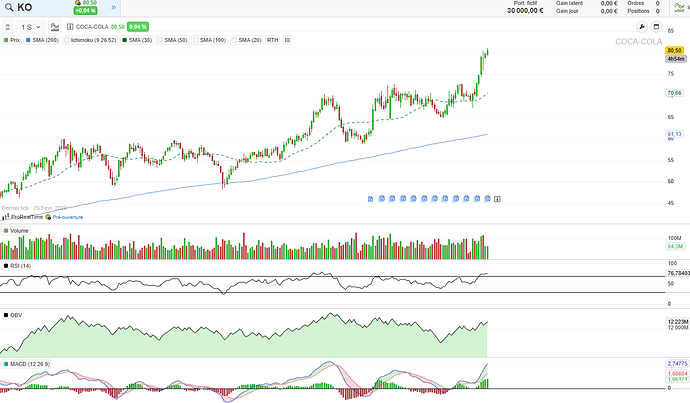Select the RSI (14) panel label
Image resolution: width=690 pixels, height=403 pixels.
(x=21, y=265)
